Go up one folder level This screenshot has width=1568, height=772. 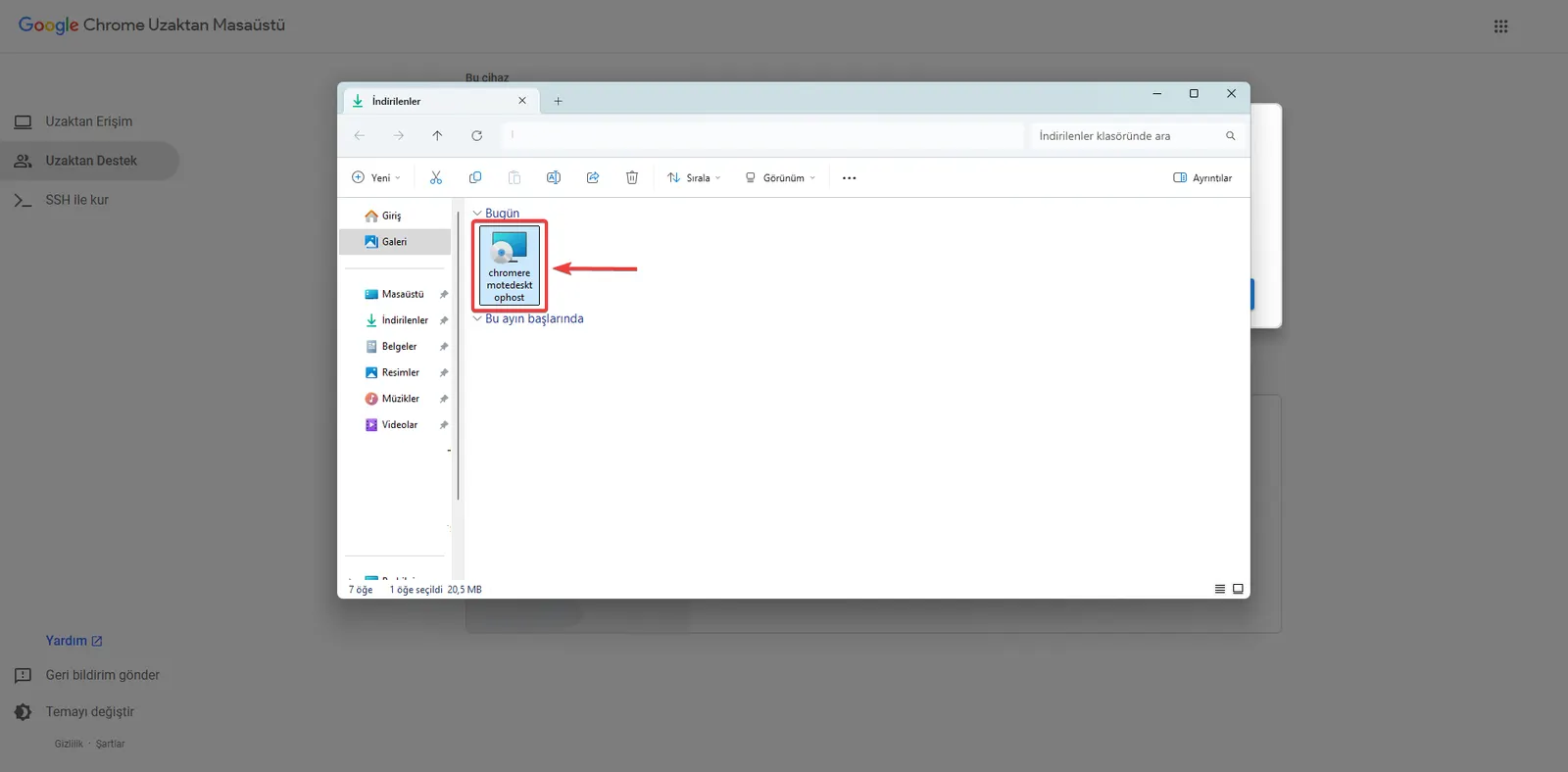pyautogui.click(x=437, y=135)
